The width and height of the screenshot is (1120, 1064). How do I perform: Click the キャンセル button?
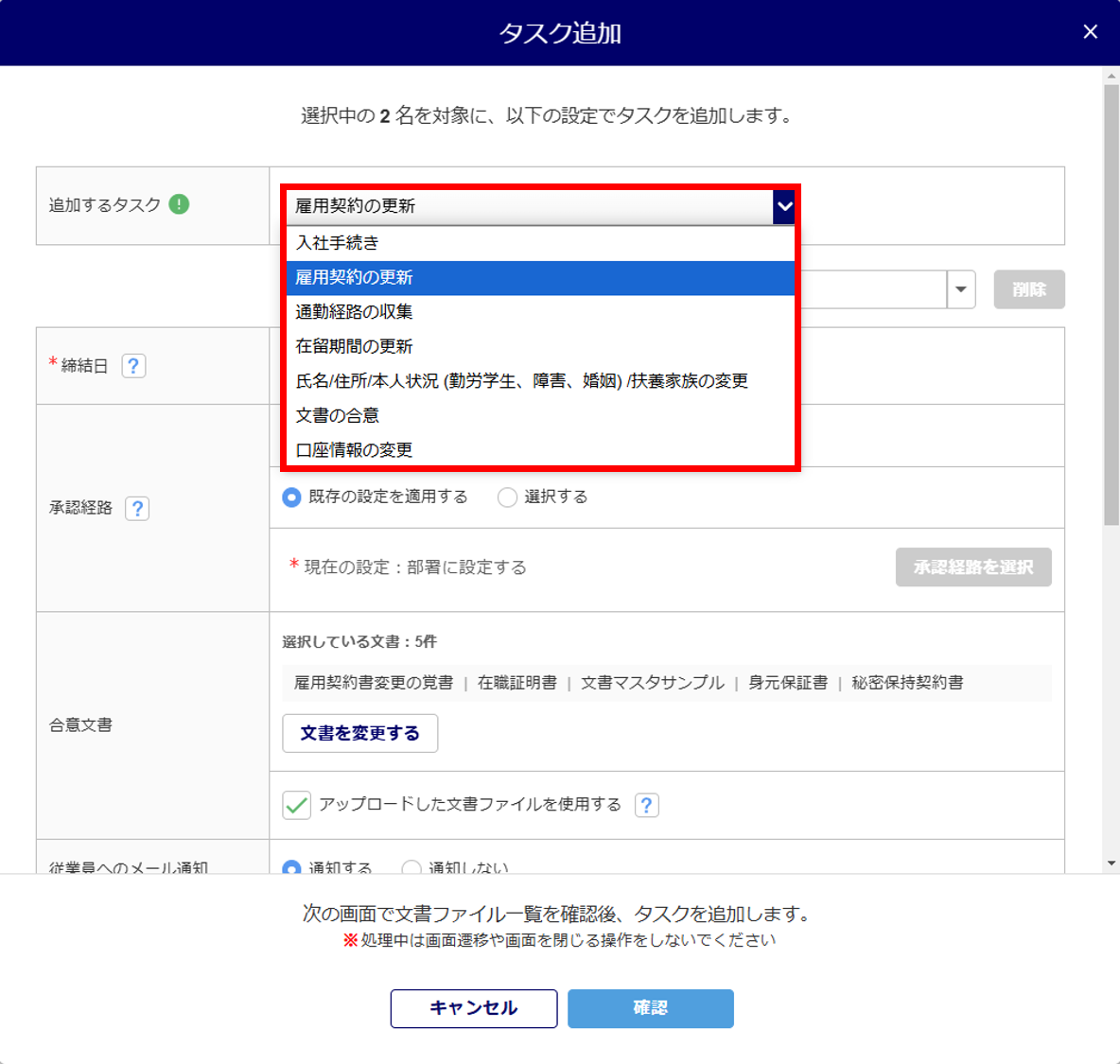(x=474, y=1008)
